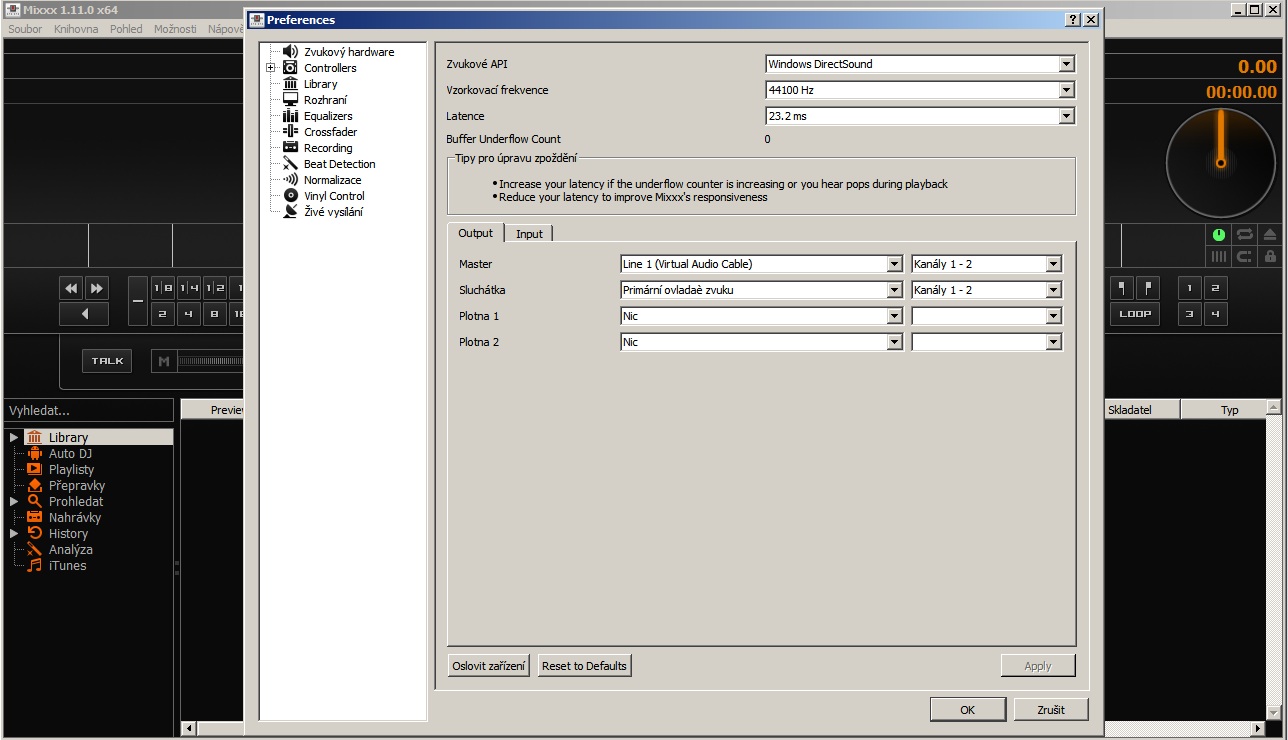Open Soubor menu in Mixxx
The image size is (1288, 740).
tap(25, 29)
